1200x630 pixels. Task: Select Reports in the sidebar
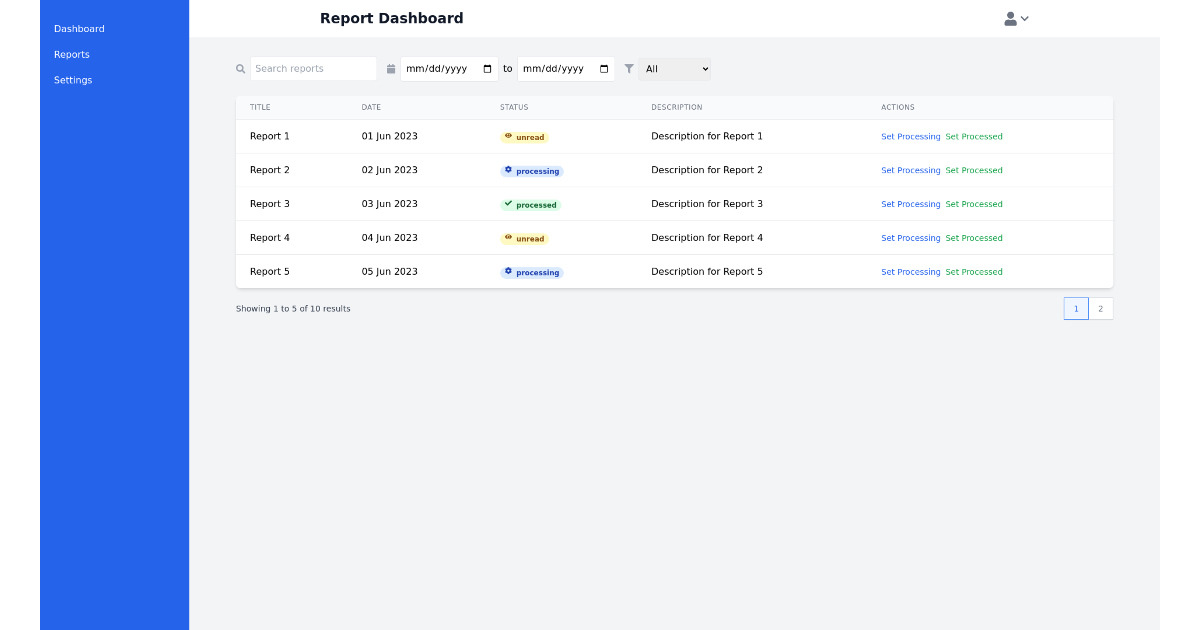[x=71, y=54]
